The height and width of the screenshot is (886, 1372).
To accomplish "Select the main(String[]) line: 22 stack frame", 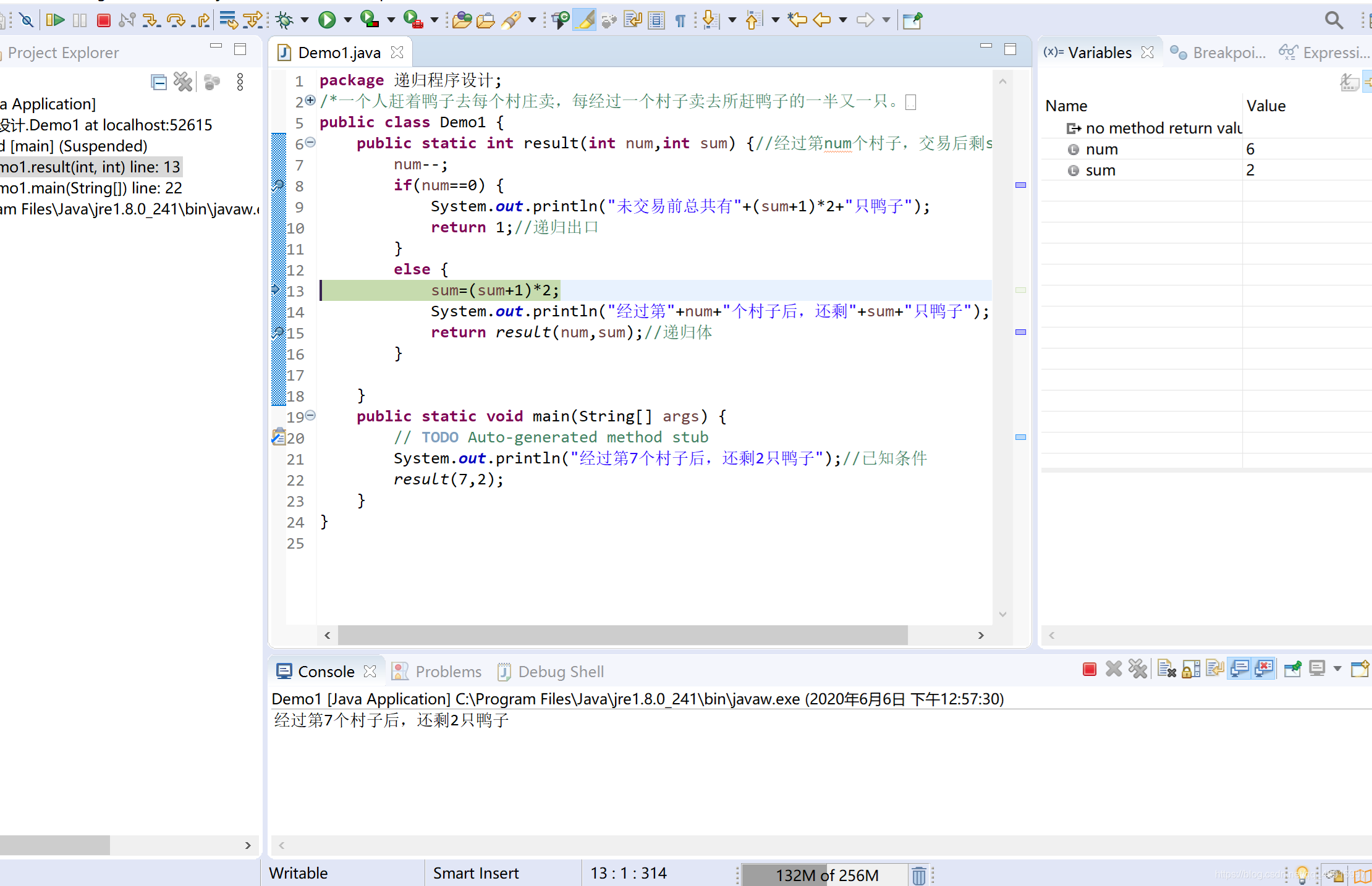I will point(91,188).
